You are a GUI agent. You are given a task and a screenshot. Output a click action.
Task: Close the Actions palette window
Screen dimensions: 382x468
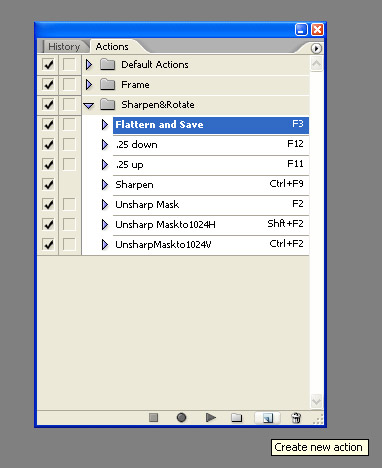(317, 30)
